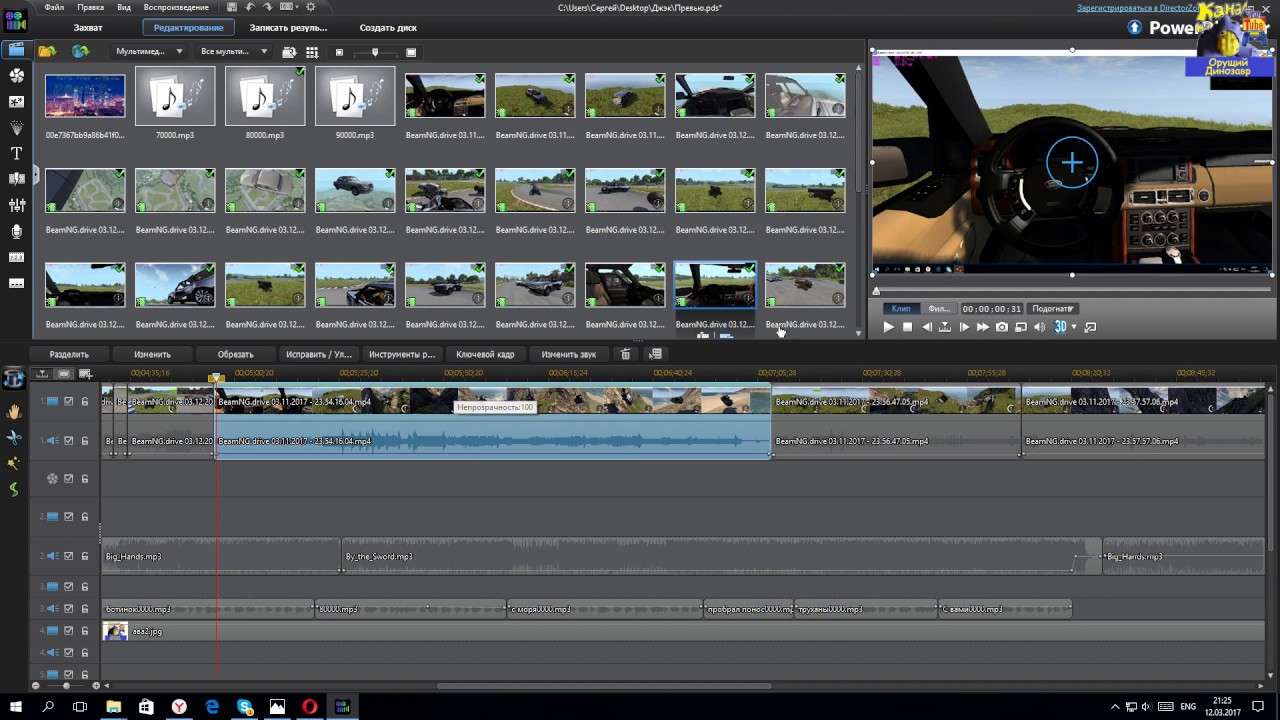The image size is (1280, 720).
Task: Open the Все мульти... filter dropdown
Action: click(x=234, y=52)
